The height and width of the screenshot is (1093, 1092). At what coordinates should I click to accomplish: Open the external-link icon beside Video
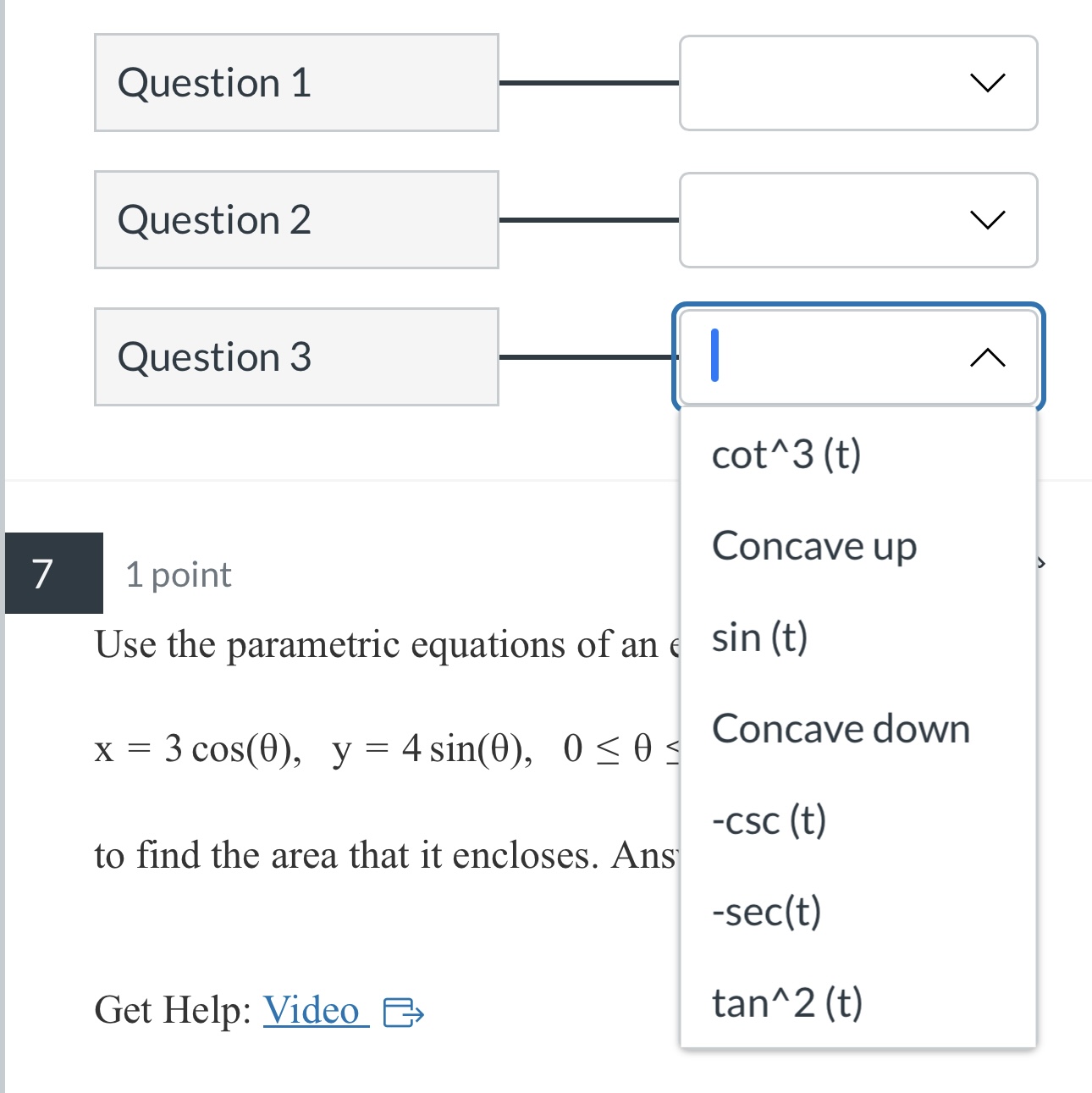click(x=406, y=1012)
